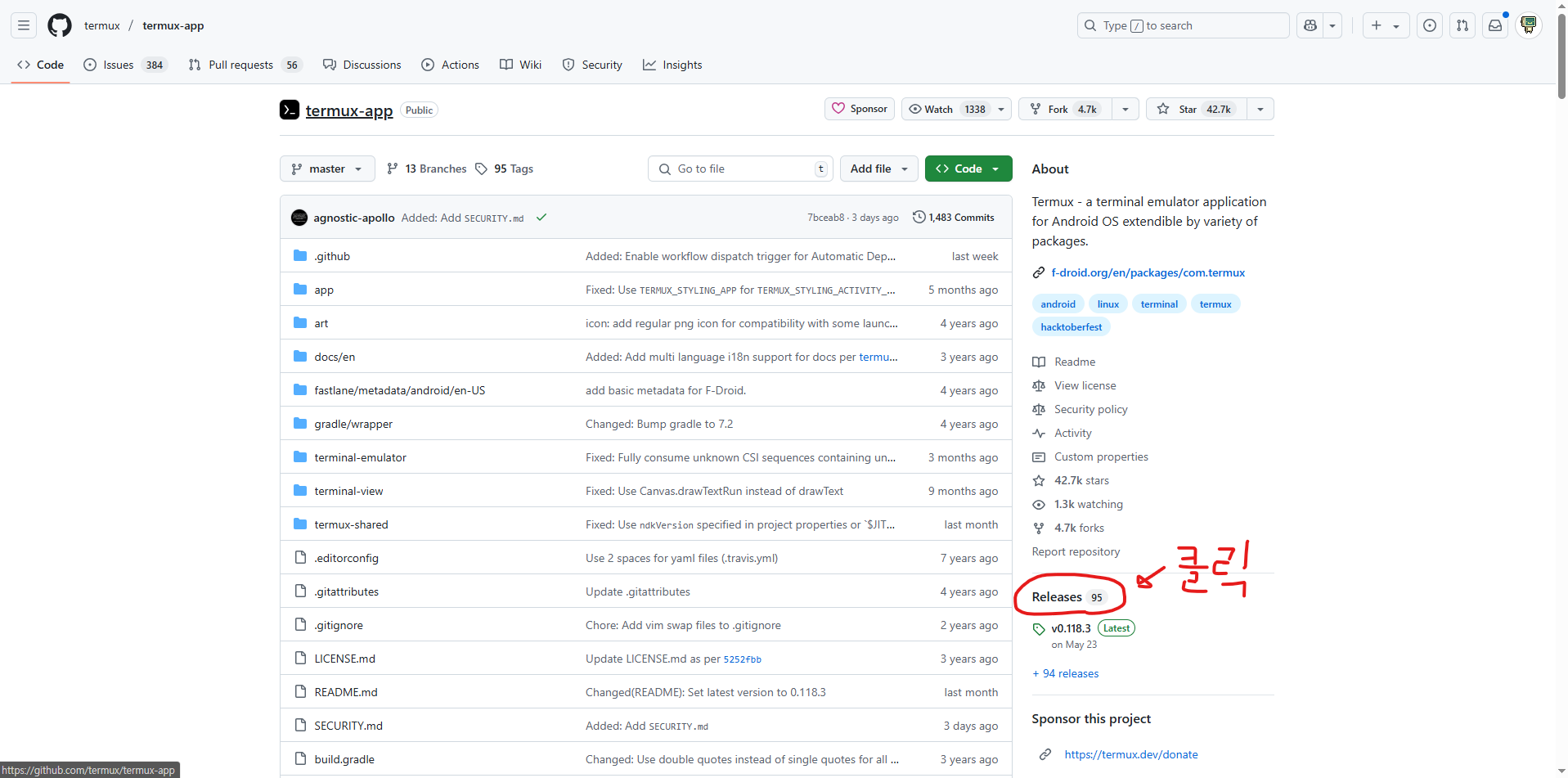This screenshot has height=778, width=1568.
Task: View commit check status green checkmark
Action: tap(541, 218)
